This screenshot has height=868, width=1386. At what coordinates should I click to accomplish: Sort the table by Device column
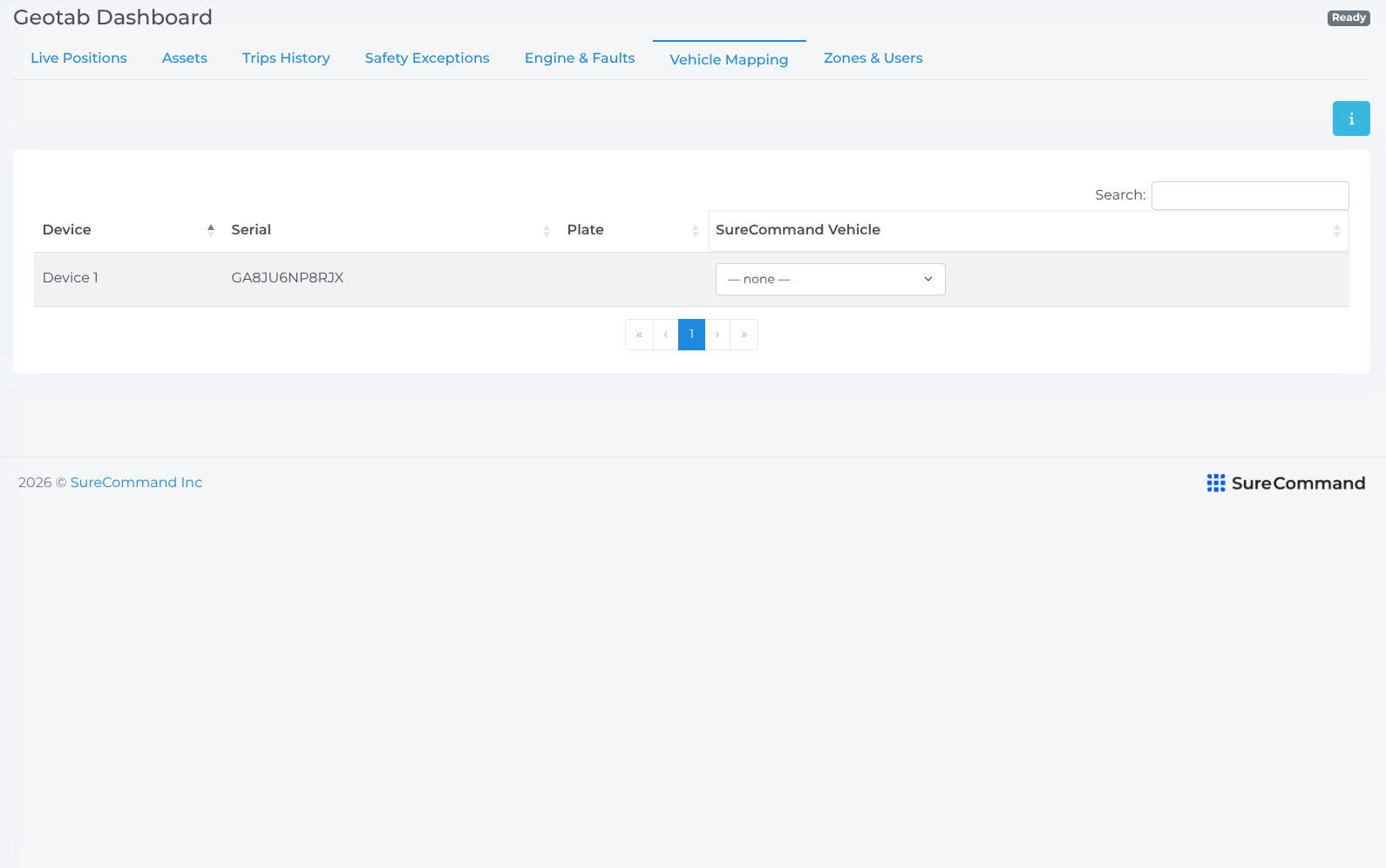pyautogui.click(x=128, y=230)
